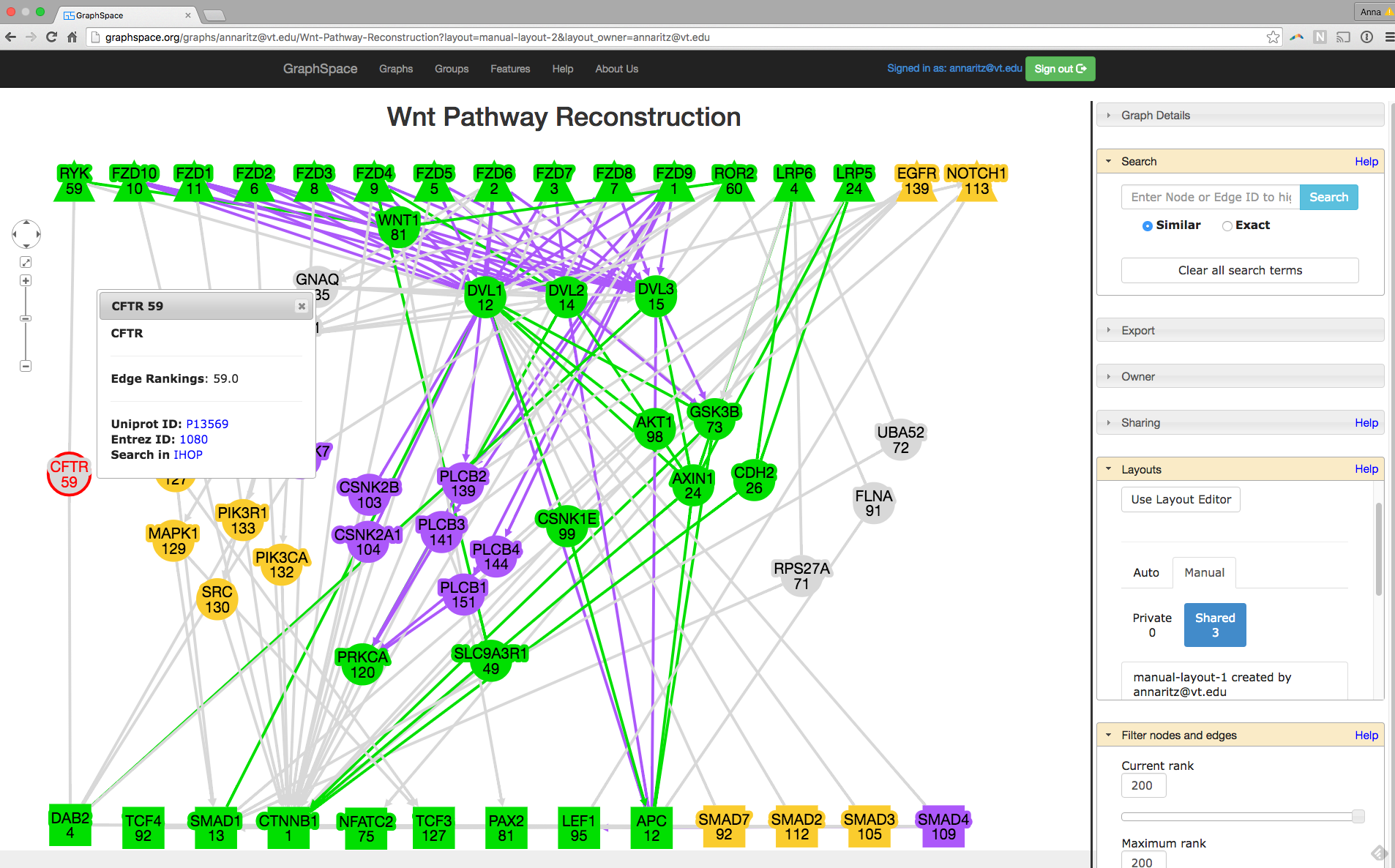Close the CFTR 59 popup
The height and width of the screenshot is (868, 1395).
301,307
